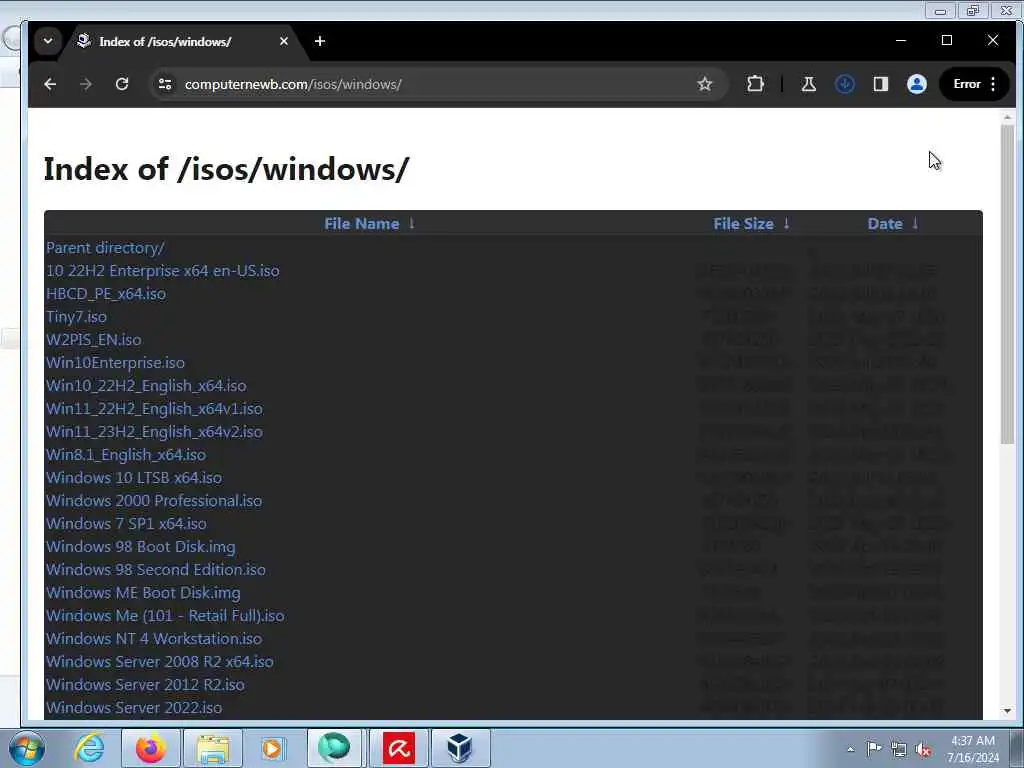The height and width of the screenshot is (768, 1024).
Task: Download Windows 98 Boot Disk.img
Action: (x=140, y=547)
